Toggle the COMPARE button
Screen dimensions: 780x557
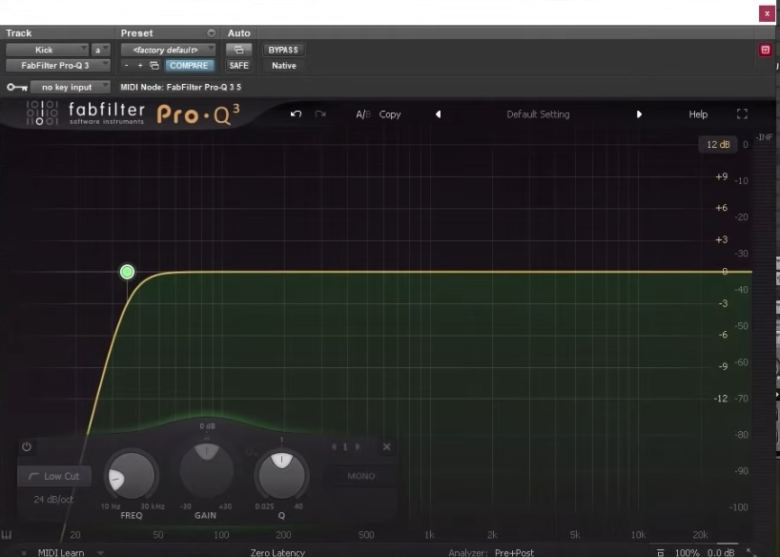(189, 66)
